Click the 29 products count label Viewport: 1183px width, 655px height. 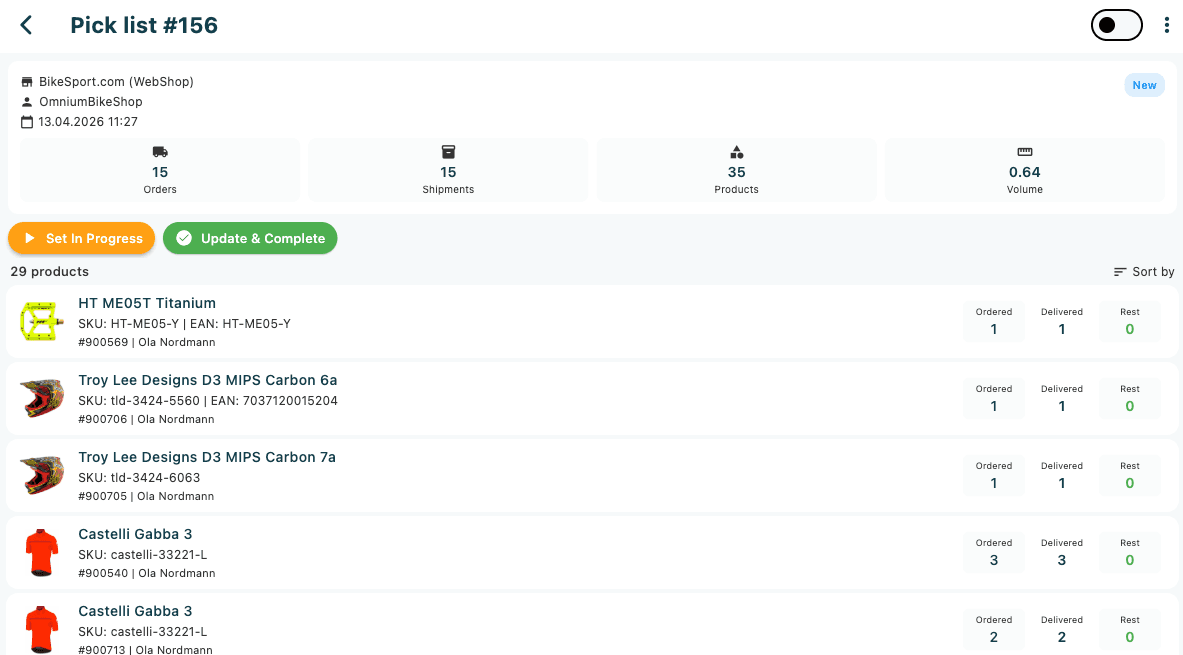pos(50,272)
